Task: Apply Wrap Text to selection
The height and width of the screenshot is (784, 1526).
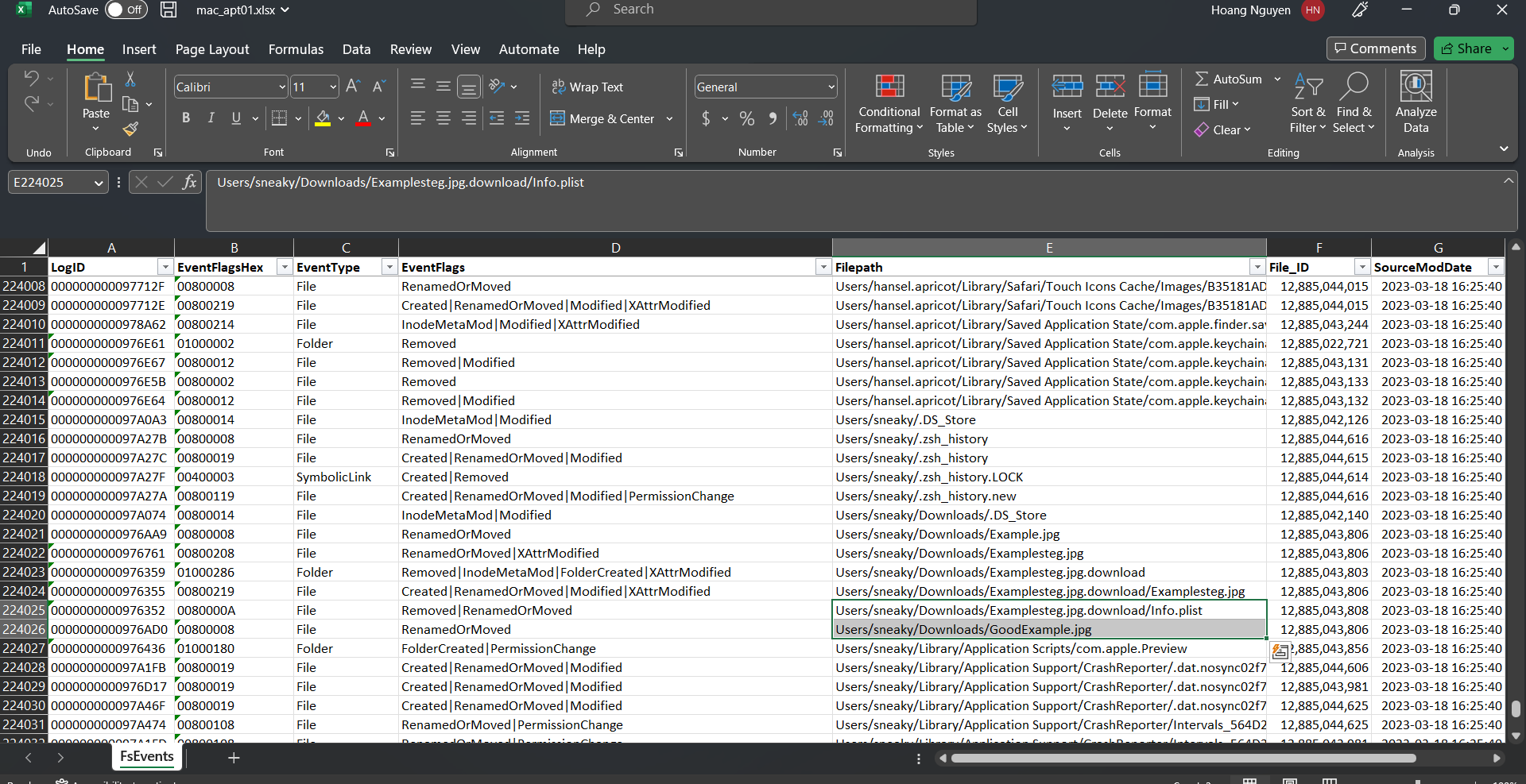Action: pyautogui.click(x=587, y=87)
